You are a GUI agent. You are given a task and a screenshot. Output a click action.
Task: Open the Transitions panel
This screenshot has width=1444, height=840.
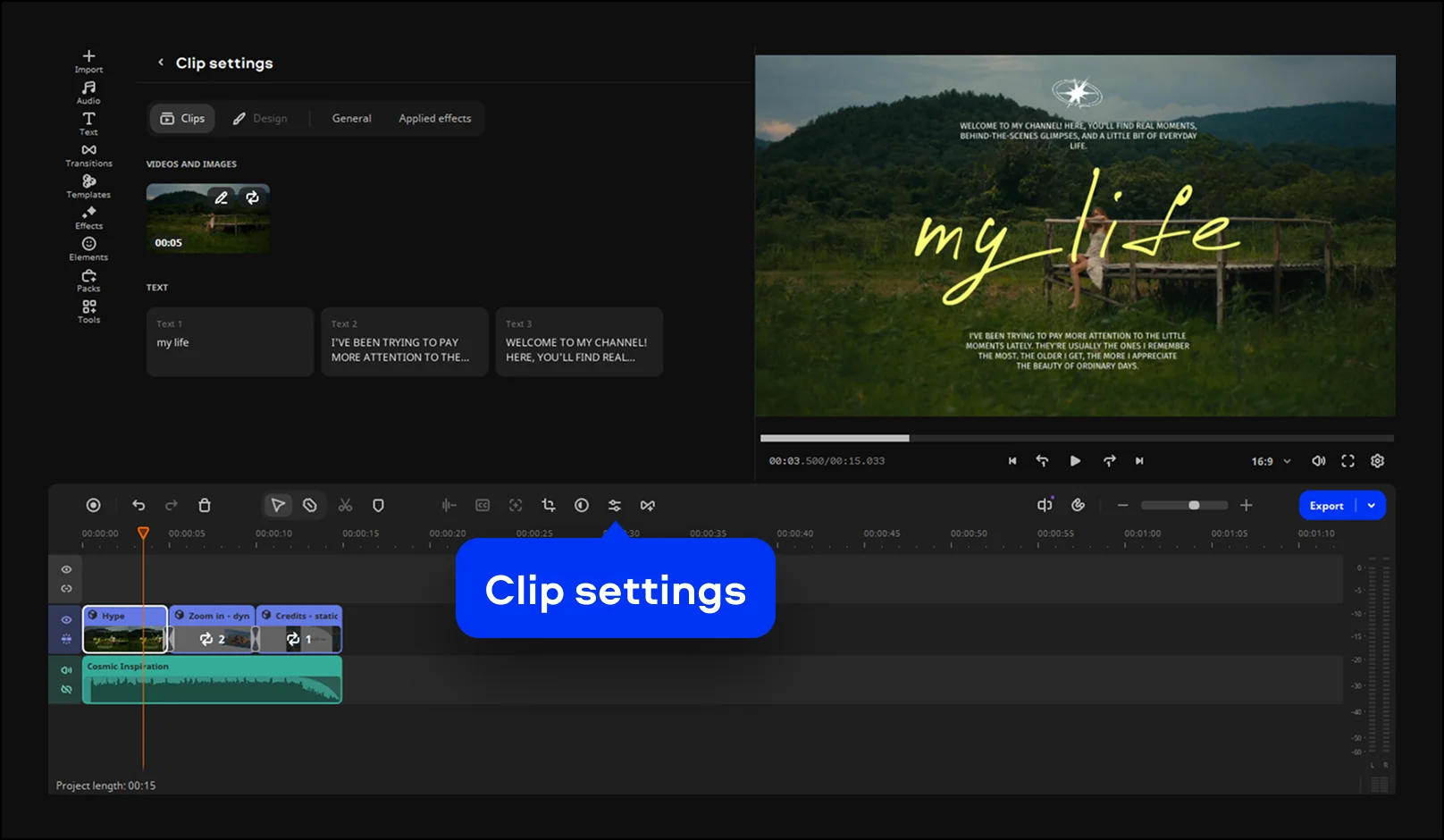tap(88, 155)
